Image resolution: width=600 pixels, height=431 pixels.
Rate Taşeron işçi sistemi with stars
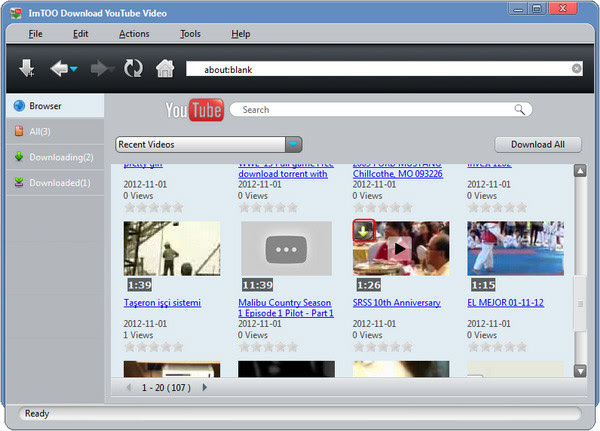[x=153, y=347]
